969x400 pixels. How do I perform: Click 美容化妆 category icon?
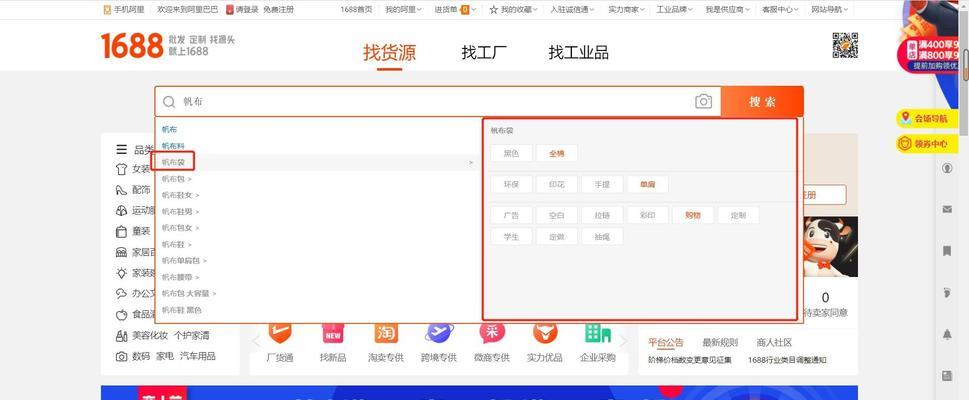click(x=121, y=336)
